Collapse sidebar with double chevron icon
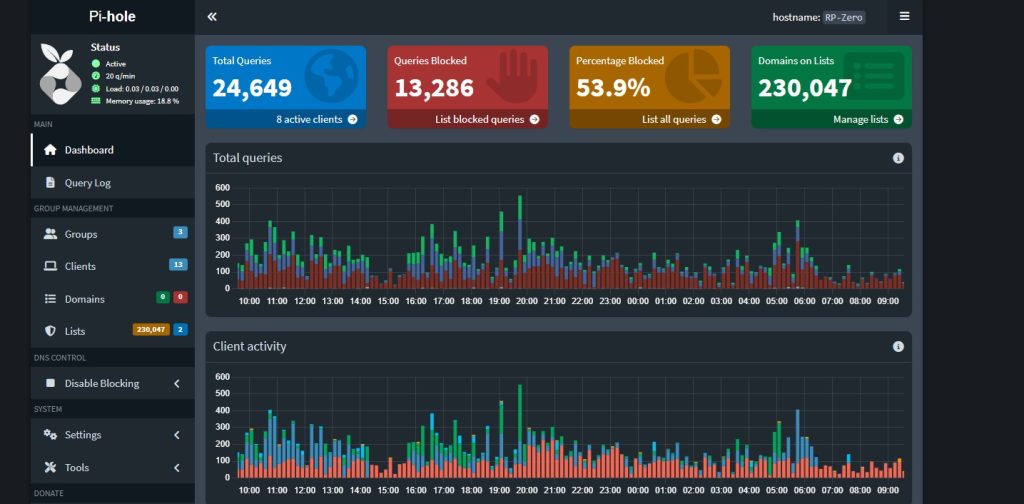 [x=212, y=17]
